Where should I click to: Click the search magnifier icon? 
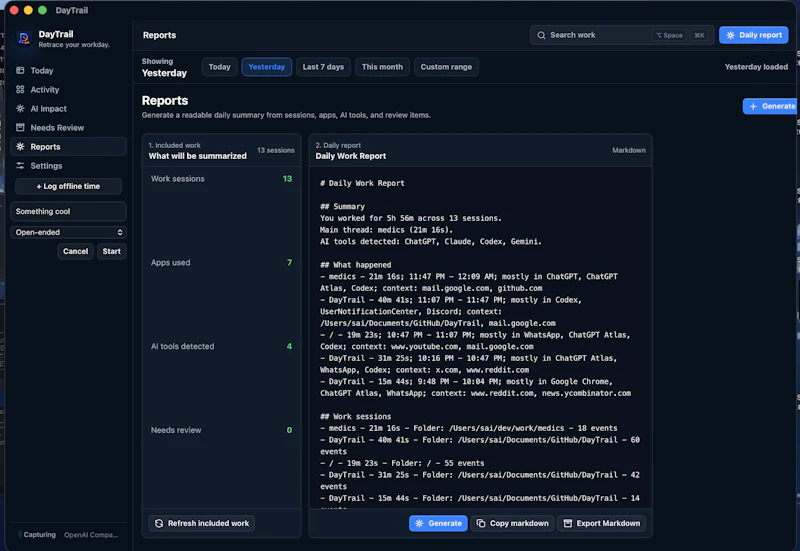tap(541, 35)
